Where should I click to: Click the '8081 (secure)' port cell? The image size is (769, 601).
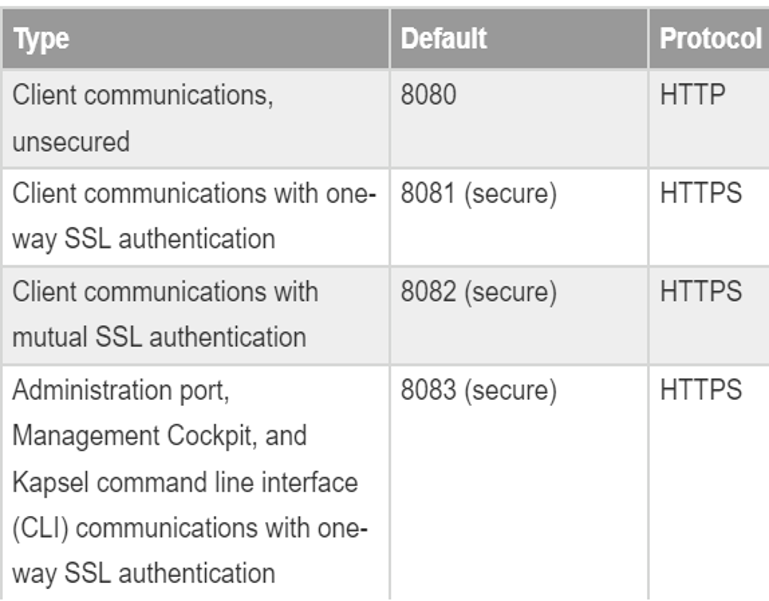(478, 194)
